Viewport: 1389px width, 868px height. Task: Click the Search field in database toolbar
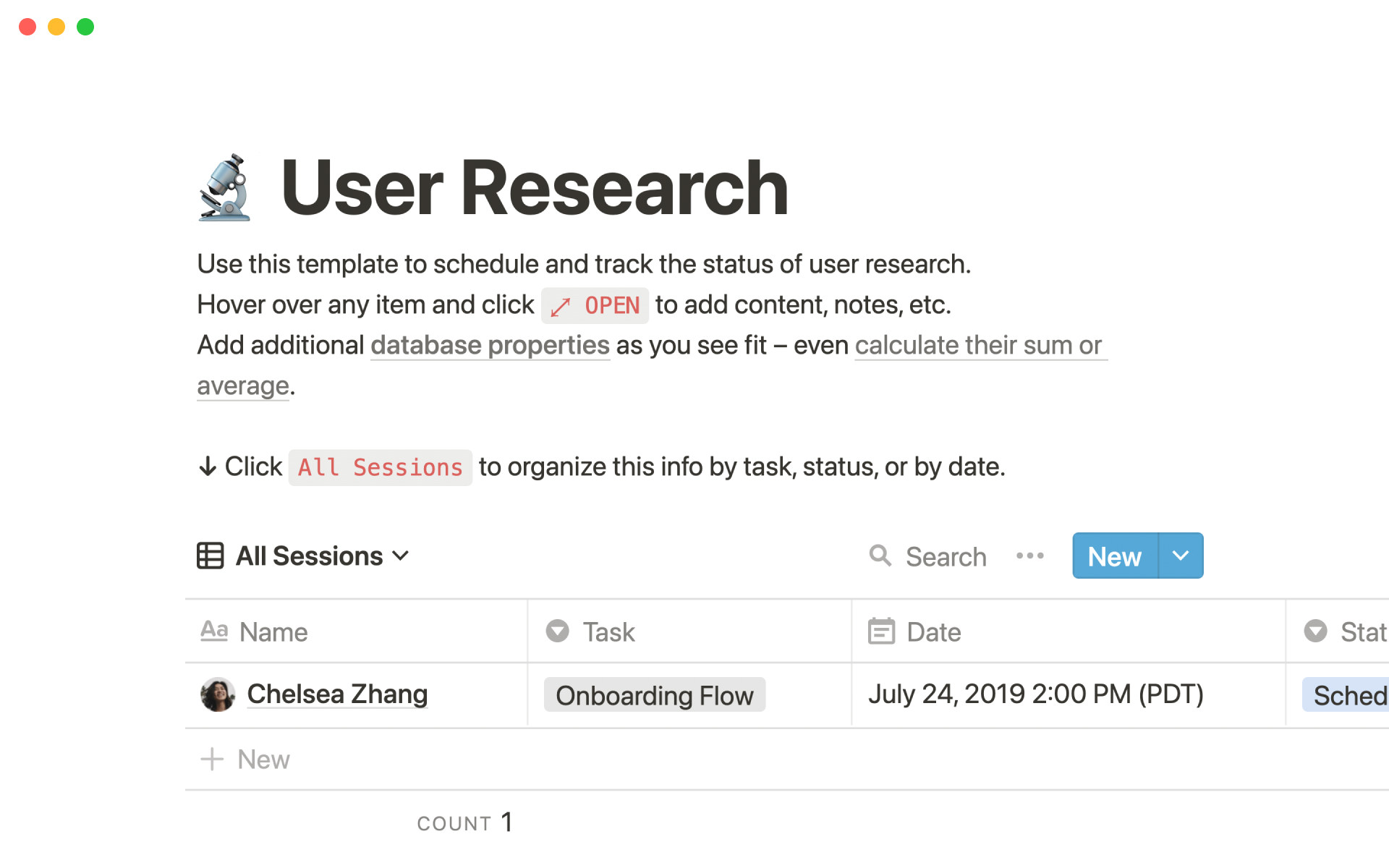[946, 556]
